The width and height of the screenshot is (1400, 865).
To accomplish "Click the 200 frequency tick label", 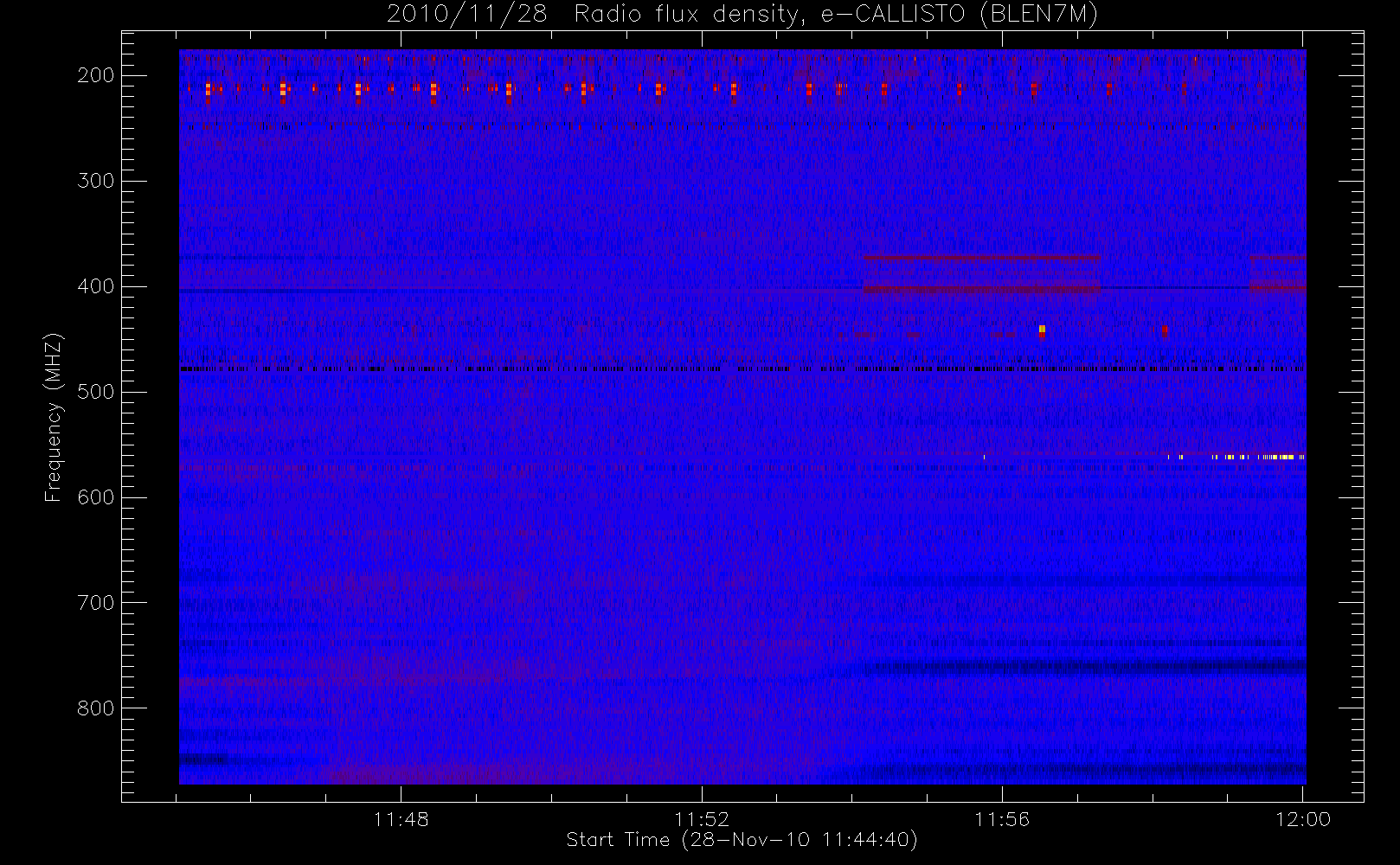I will point(96,75).
